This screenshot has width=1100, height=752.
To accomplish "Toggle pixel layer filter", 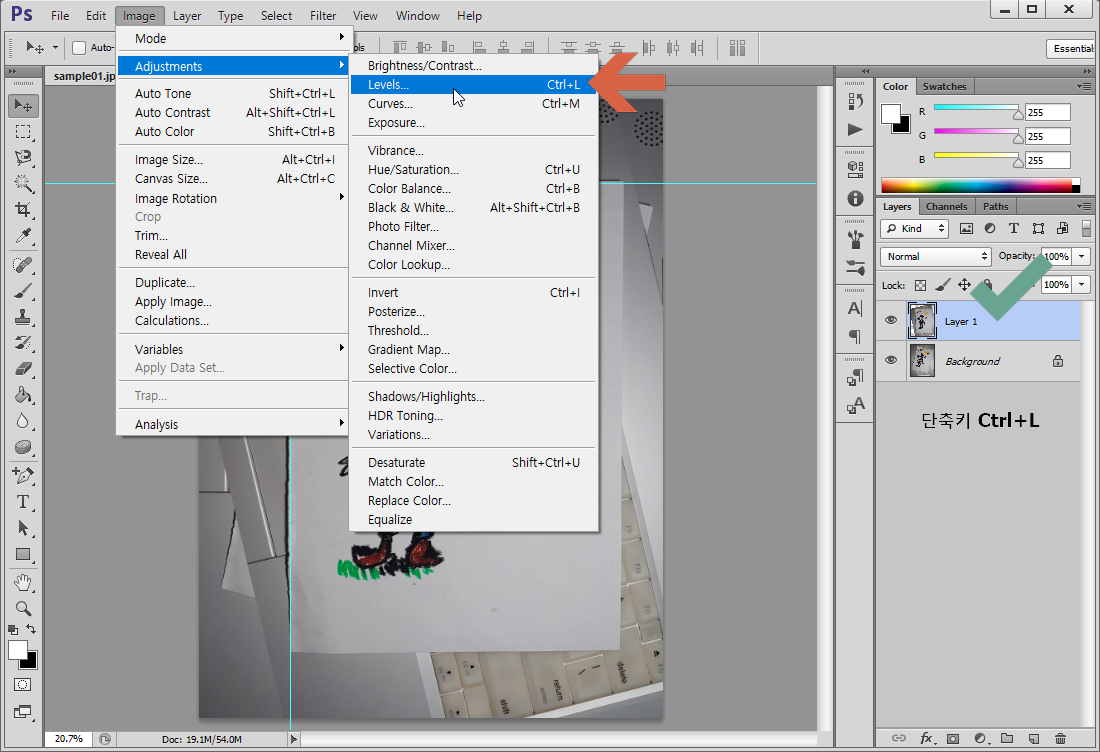I will pos(966,229).
